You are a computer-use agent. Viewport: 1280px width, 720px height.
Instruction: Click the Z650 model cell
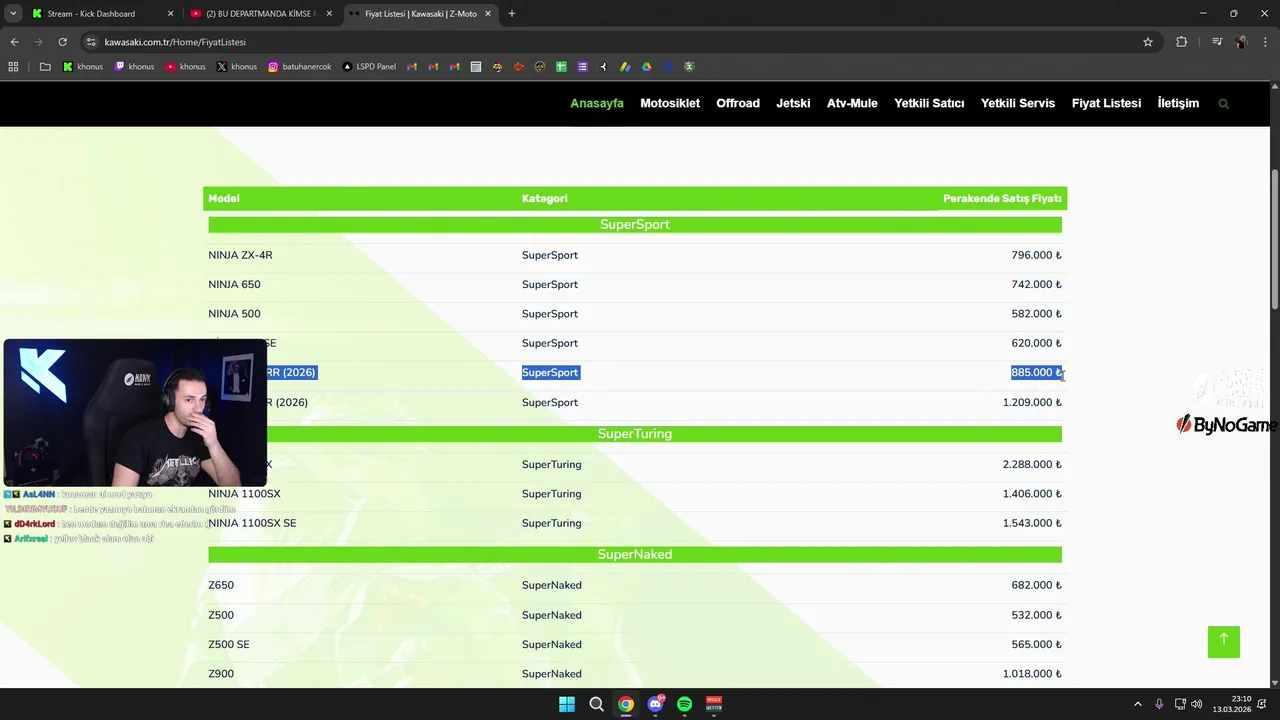221,585
